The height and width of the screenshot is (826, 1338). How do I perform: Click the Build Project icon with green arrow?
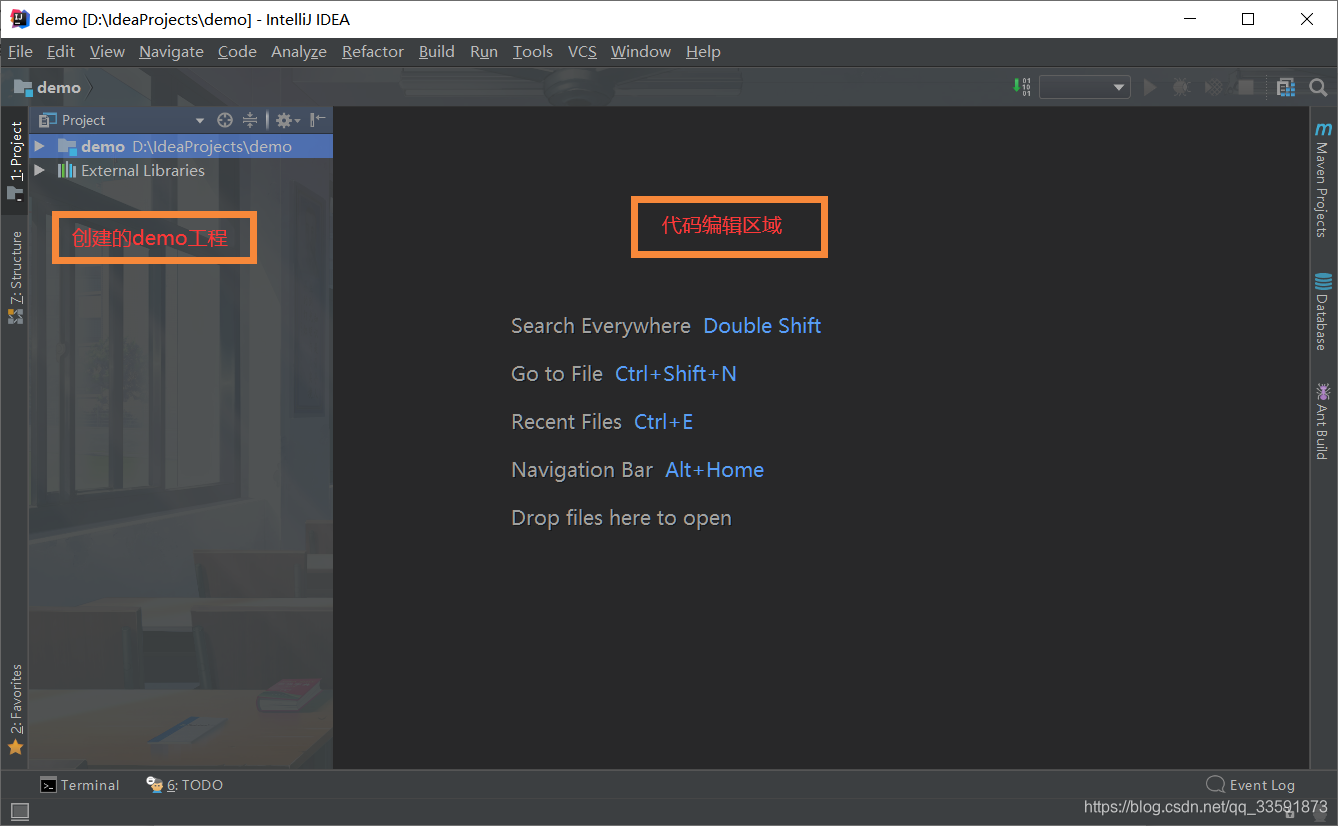click(x=1021, y=87)
